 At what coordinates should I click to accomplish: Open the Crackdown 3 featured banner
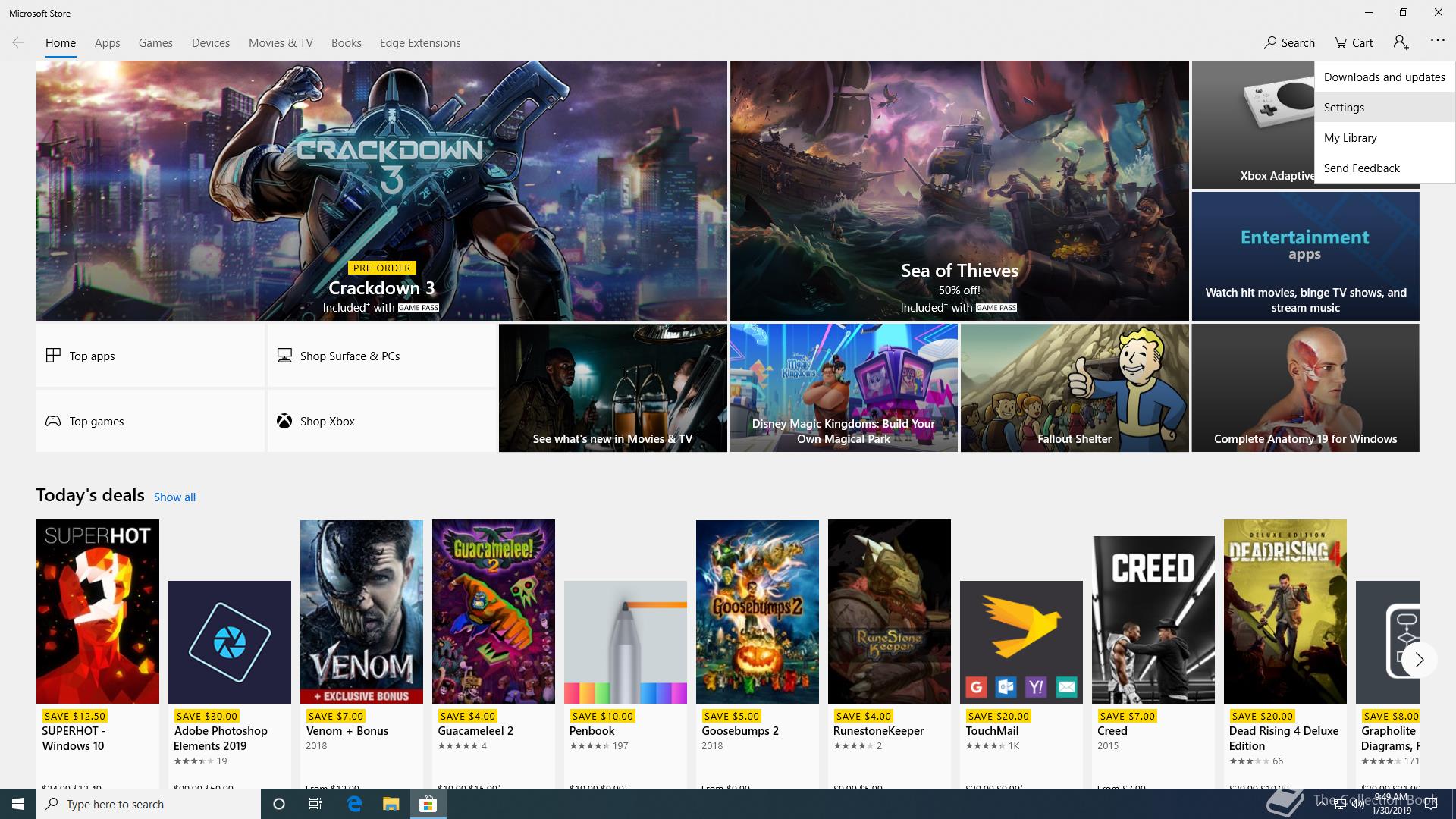coord(381,190)
